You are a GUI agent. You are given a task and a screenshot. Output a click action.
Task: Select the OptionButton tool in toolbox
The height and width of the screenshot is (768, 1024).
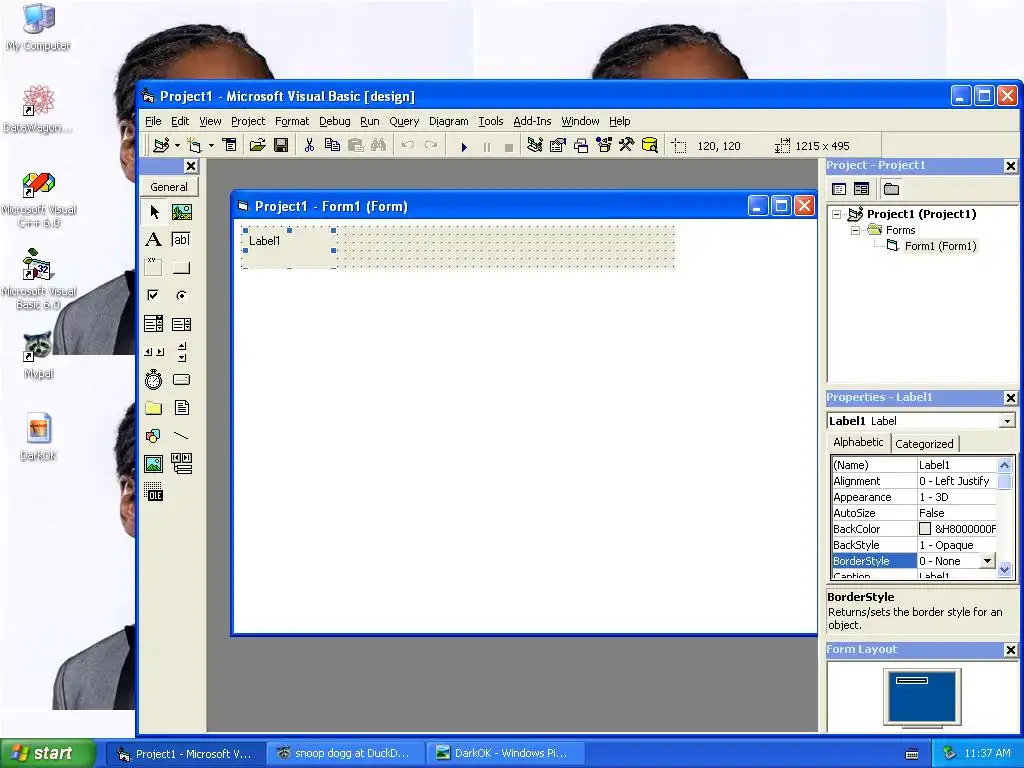click(x=182, y=295)
